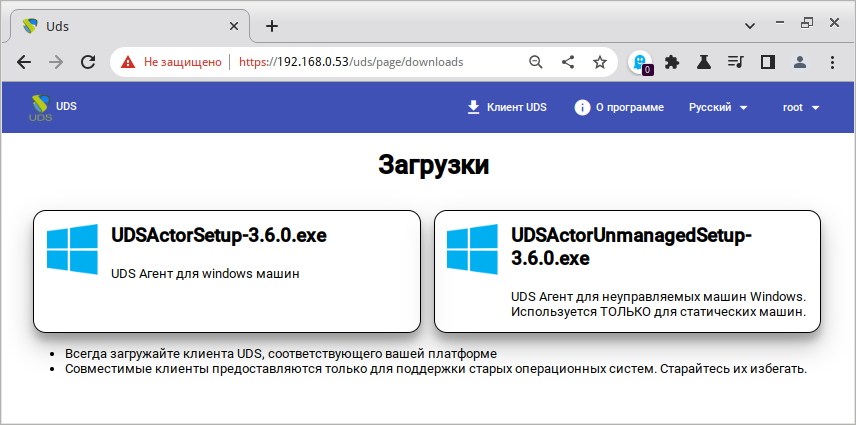Share this page via share icon
Viewport: 856px width, 425px height.
[x=568, y=62]
